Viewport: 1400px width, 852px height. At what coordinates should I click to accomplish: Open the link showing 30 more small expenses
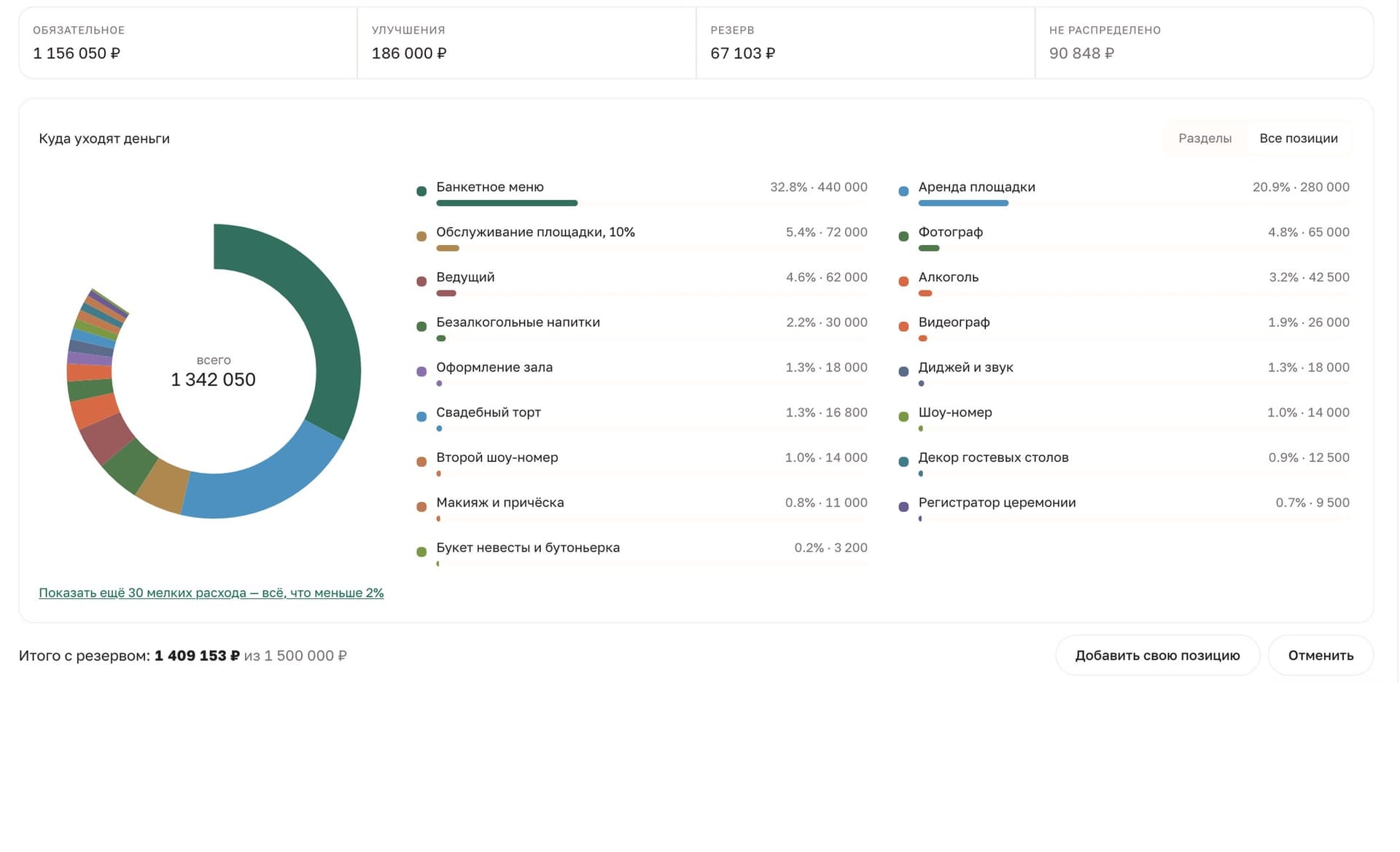tap(211, 593)
